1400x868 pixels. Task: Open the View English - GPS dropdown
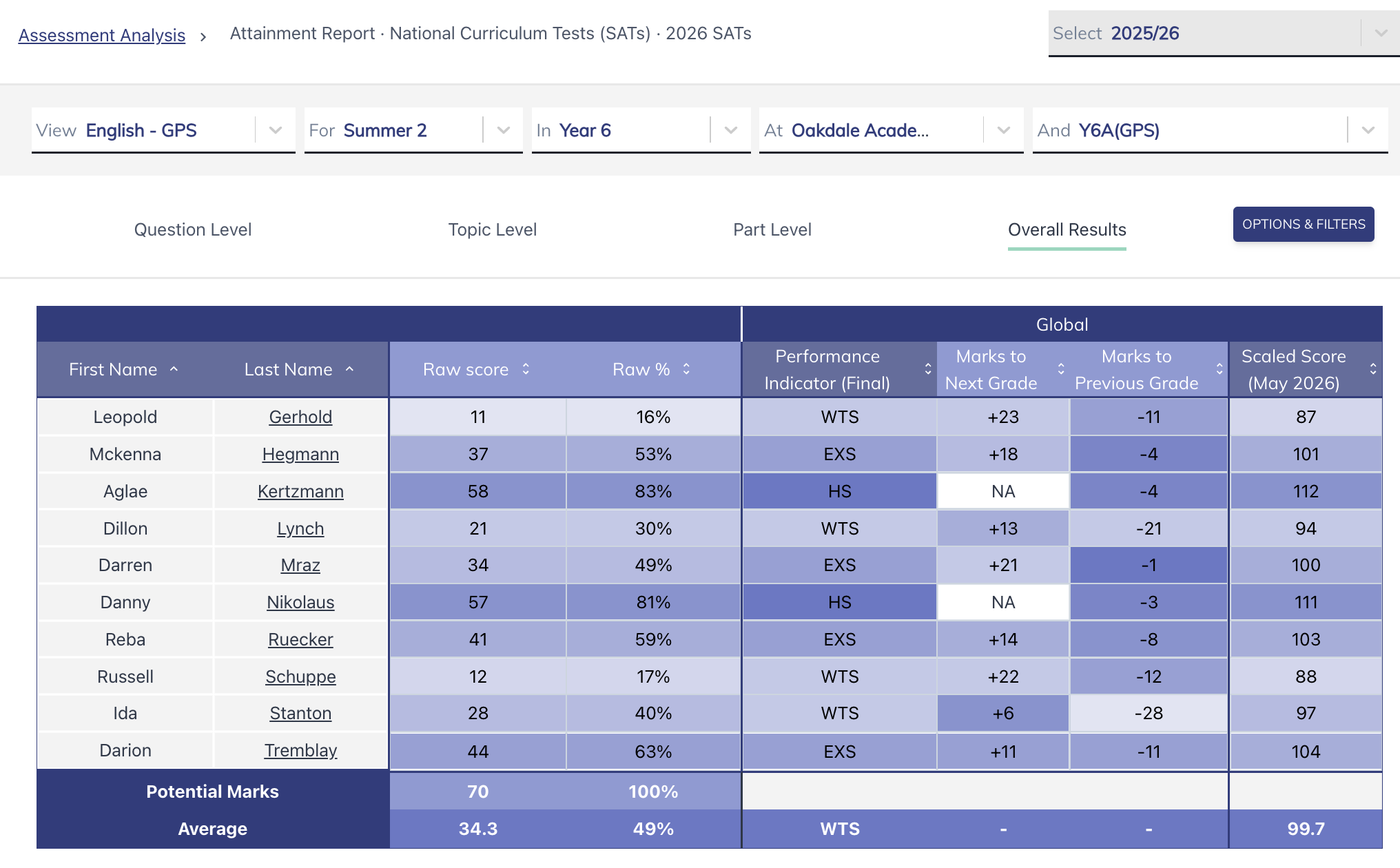pos(163,130)
